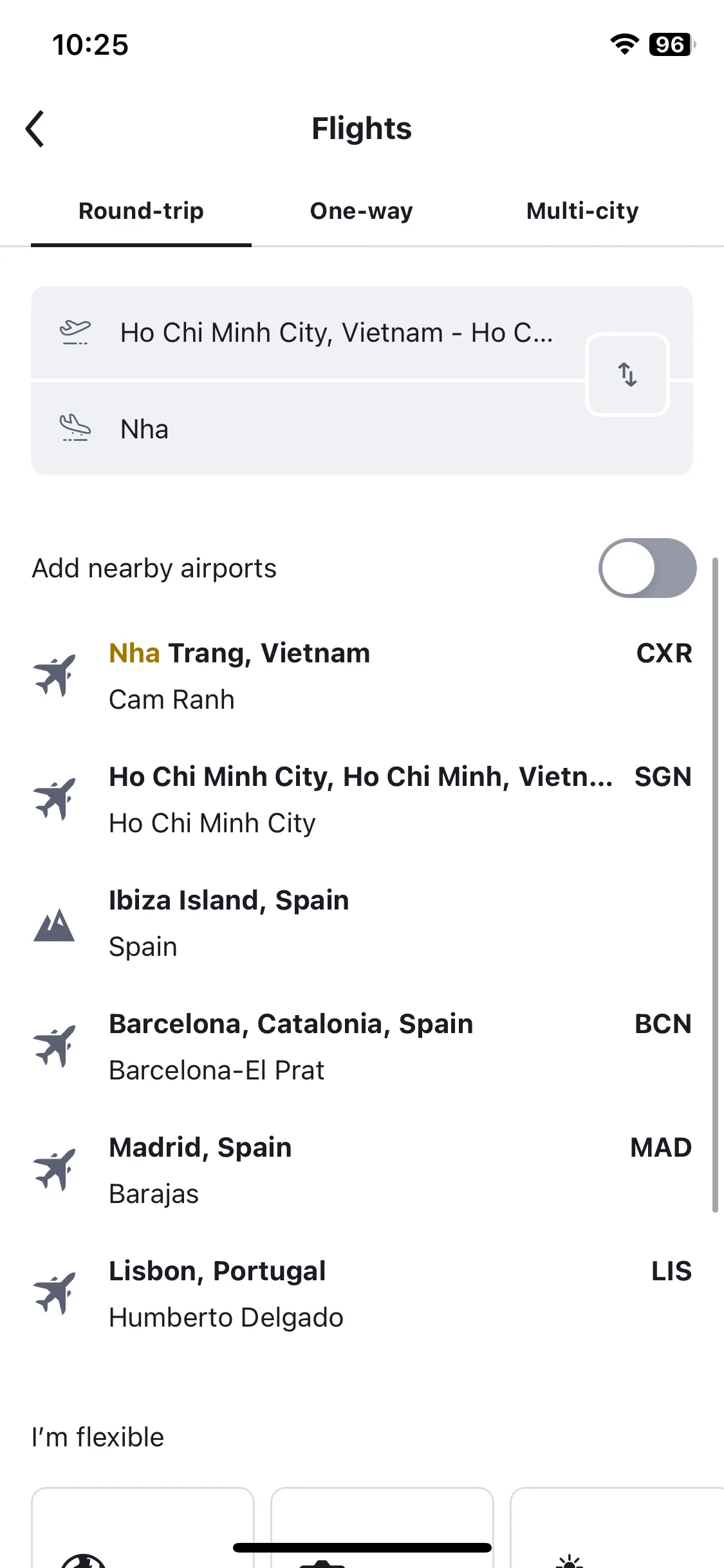Tap the departure plane icon
Screen dimensions: 724x1568
75,332
